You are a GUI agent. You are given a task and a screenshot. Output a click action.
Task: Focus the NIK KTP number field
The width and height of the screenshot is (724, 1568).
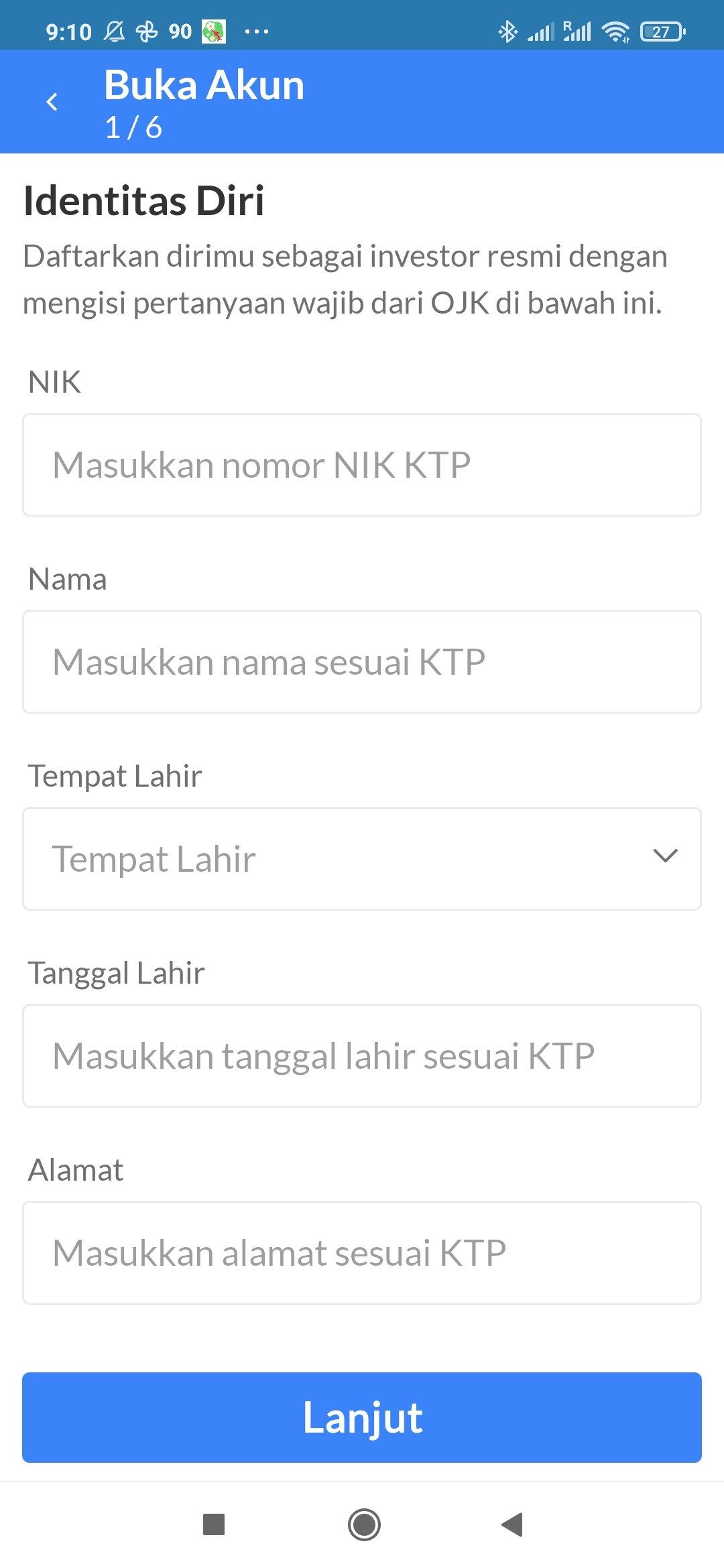tap(362, 464)
